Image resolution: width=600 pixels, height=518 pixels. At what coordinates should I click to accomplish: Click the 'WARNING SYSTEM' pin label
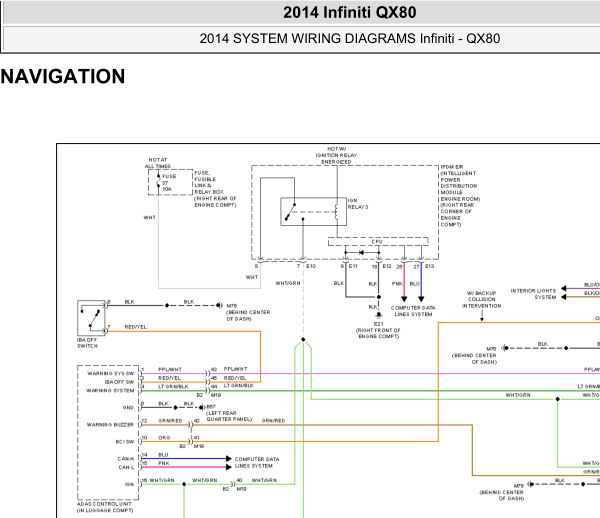tap(110, 391)
